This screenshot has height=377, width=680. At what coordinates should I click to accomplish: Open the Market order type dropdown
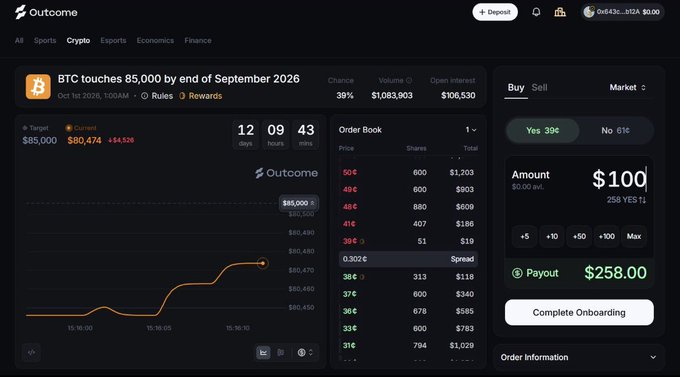pos(628,88)
